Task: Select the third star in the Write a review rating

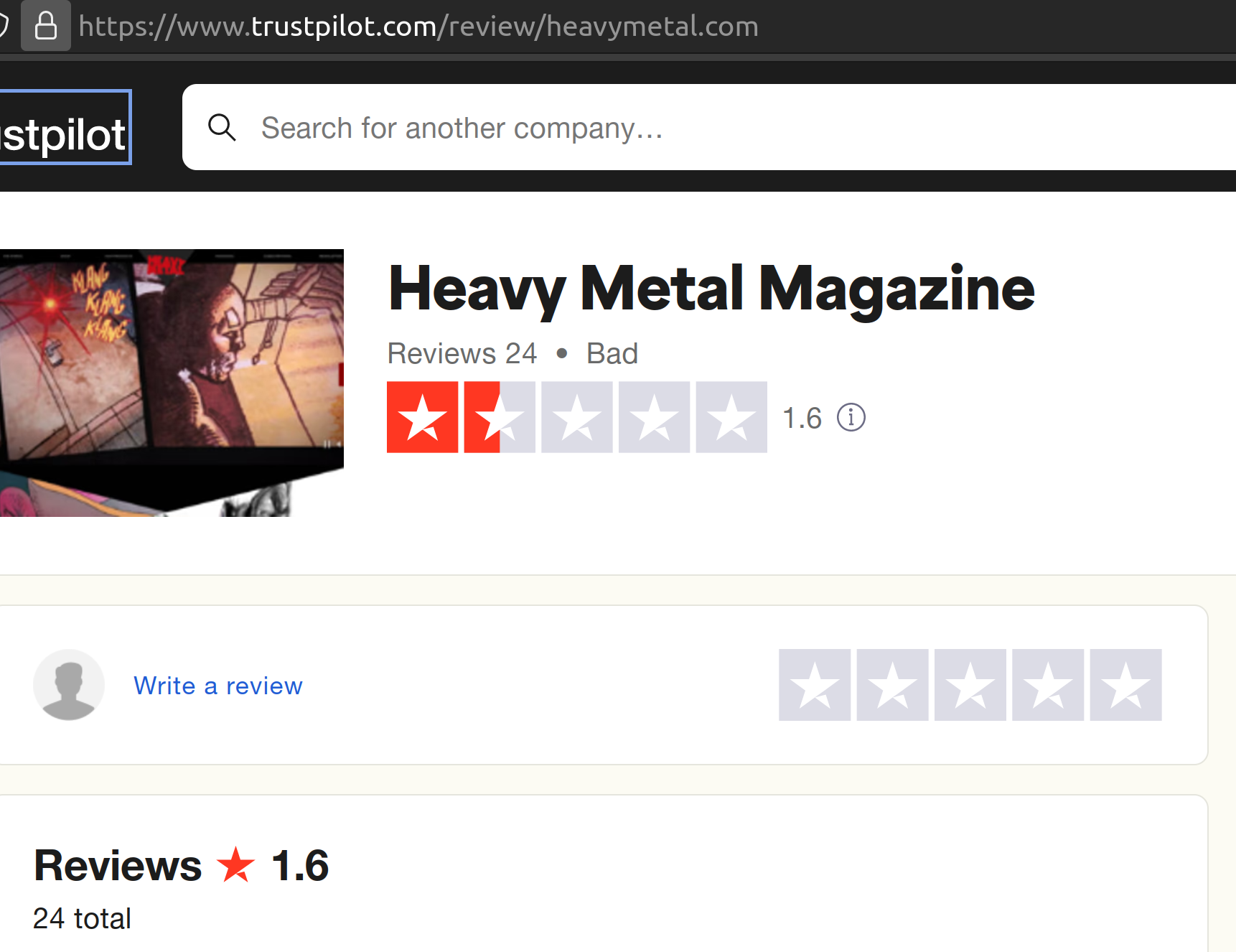Action: tap(970, 685)
